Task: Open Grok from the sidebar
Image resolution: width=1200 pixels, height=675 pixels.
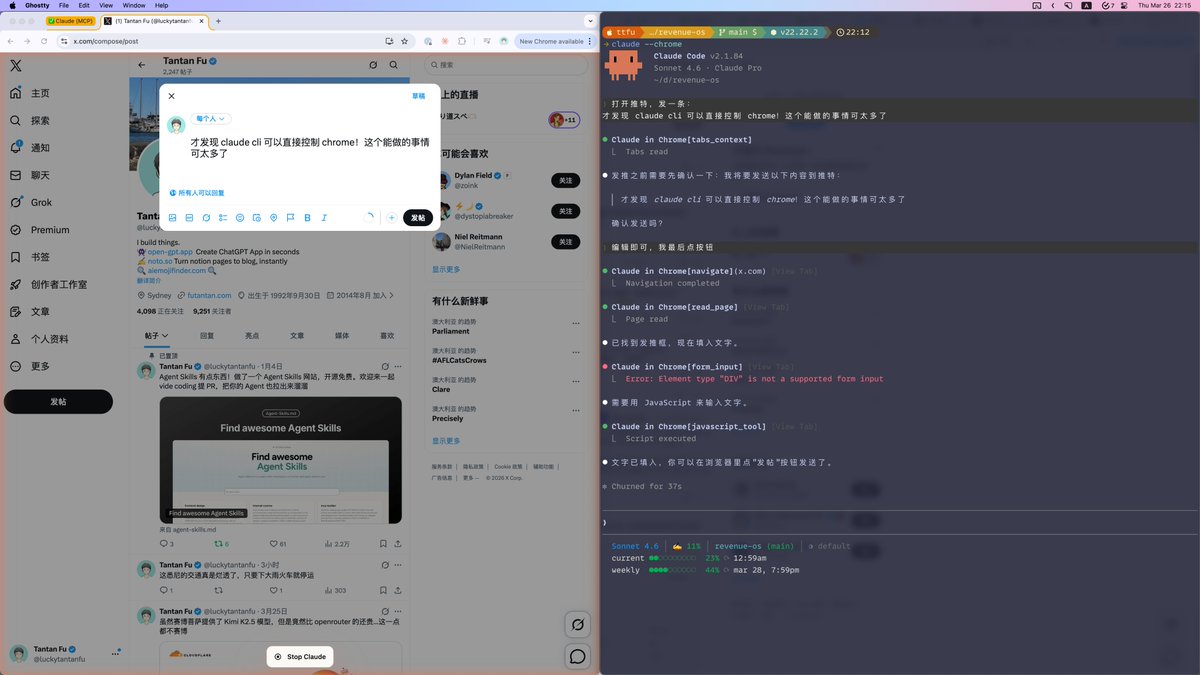Action: point(30,202)
